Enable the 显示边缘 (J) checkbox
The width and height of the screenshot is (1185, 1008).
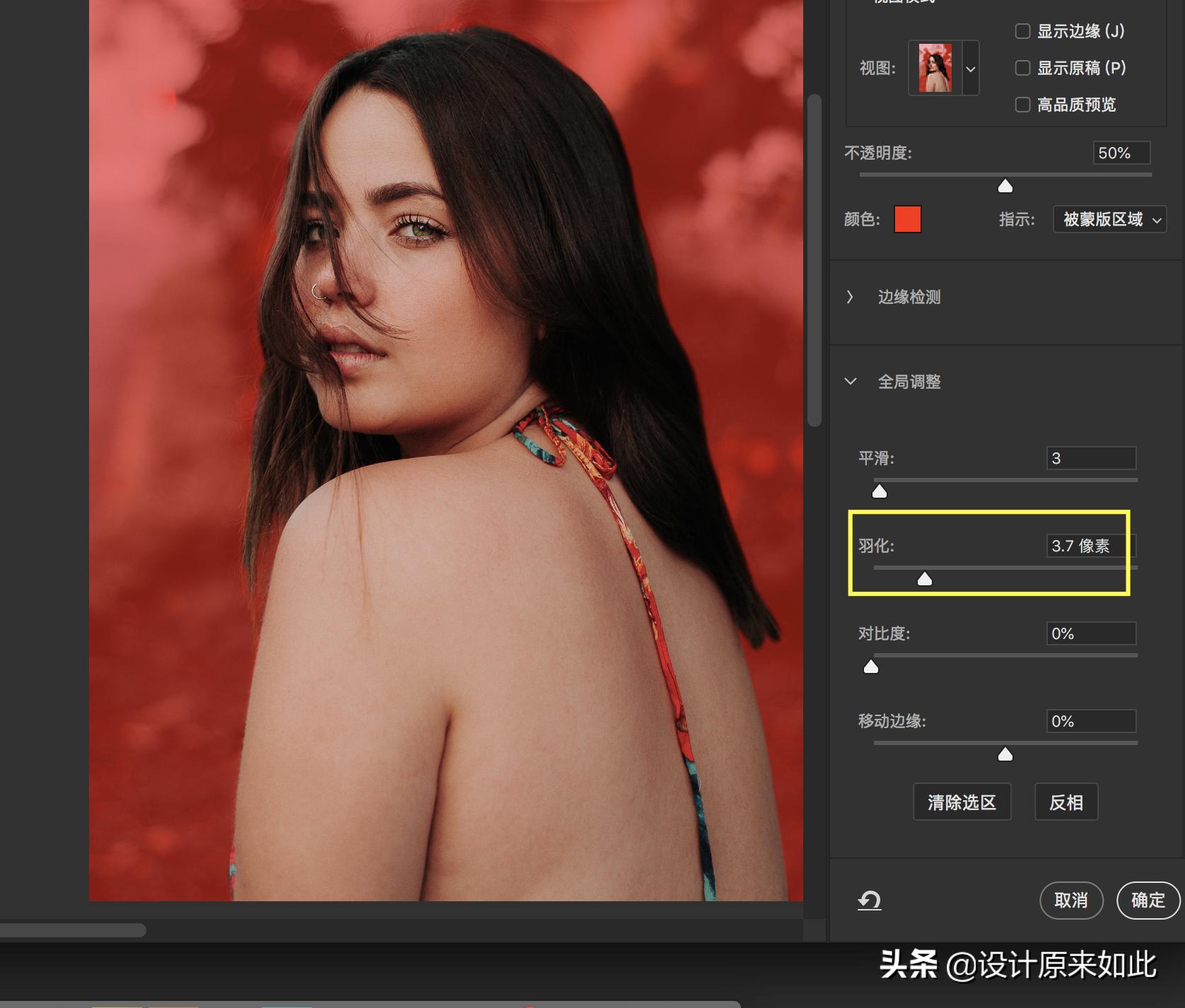coord(1022,31)
